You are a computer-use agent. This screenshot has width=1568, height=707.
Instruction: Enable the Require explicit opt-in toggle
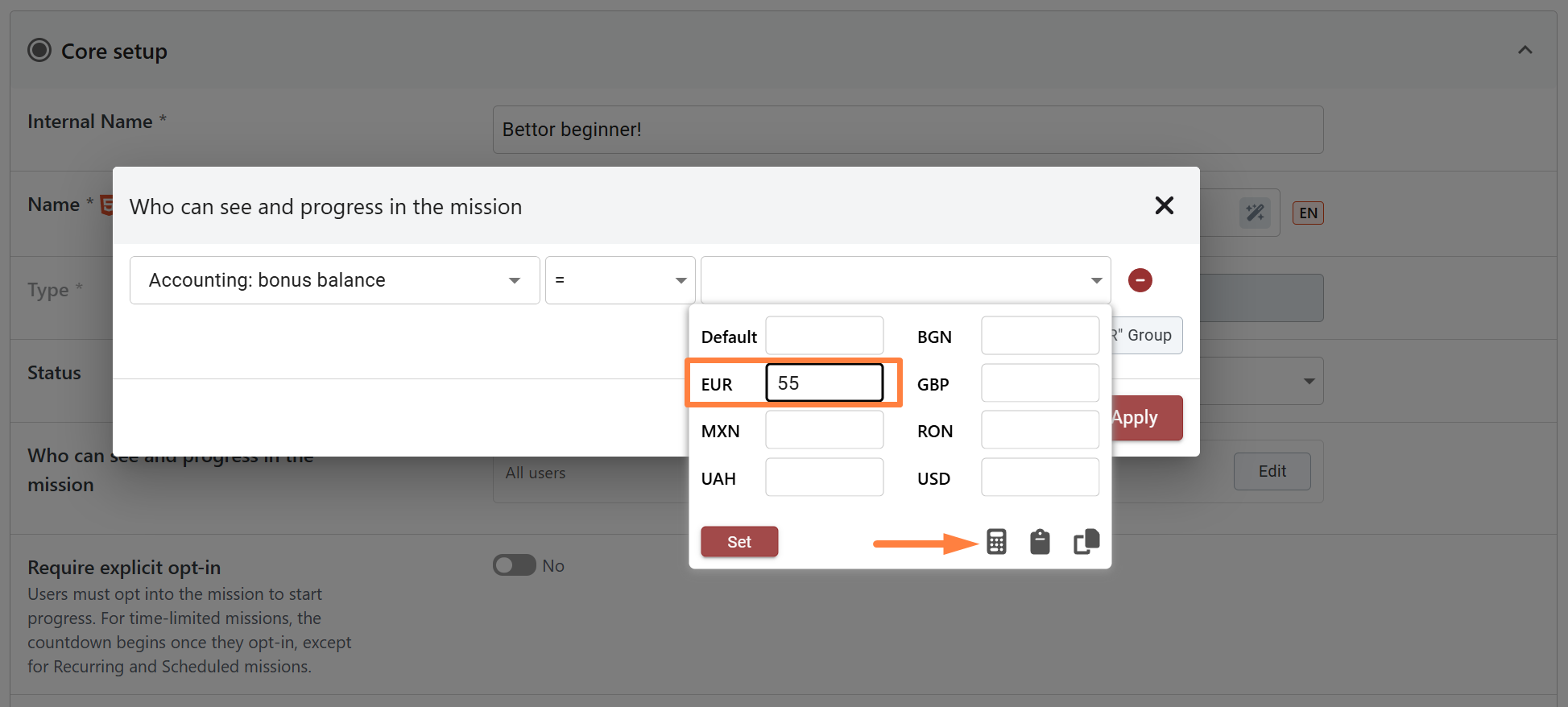pyautogui.click(x=515, y=565)
